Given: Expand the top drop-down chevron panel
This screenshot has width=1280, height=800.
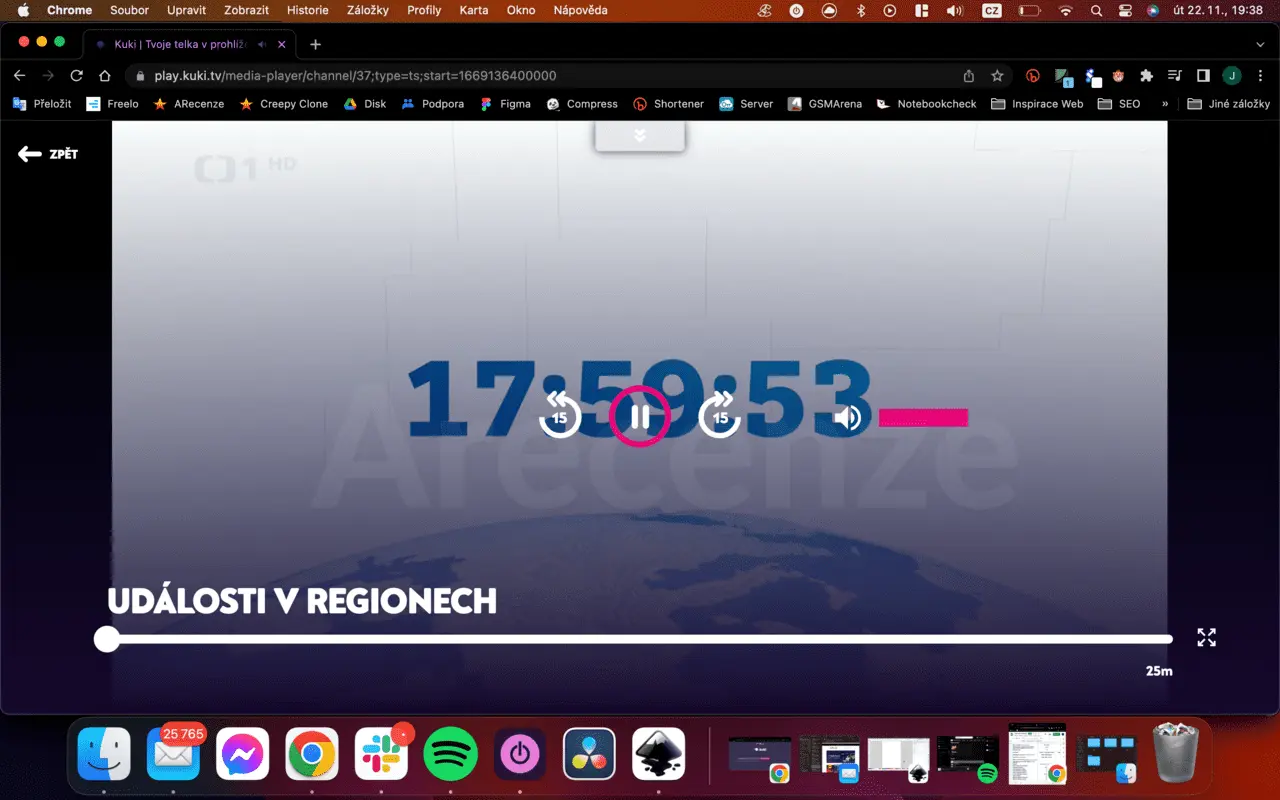Looking at the screenshot, I should tap(640, 136).
